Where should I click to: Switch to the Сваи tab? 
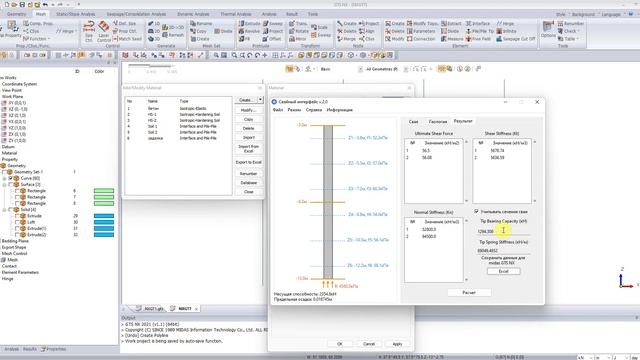[413, 122]
